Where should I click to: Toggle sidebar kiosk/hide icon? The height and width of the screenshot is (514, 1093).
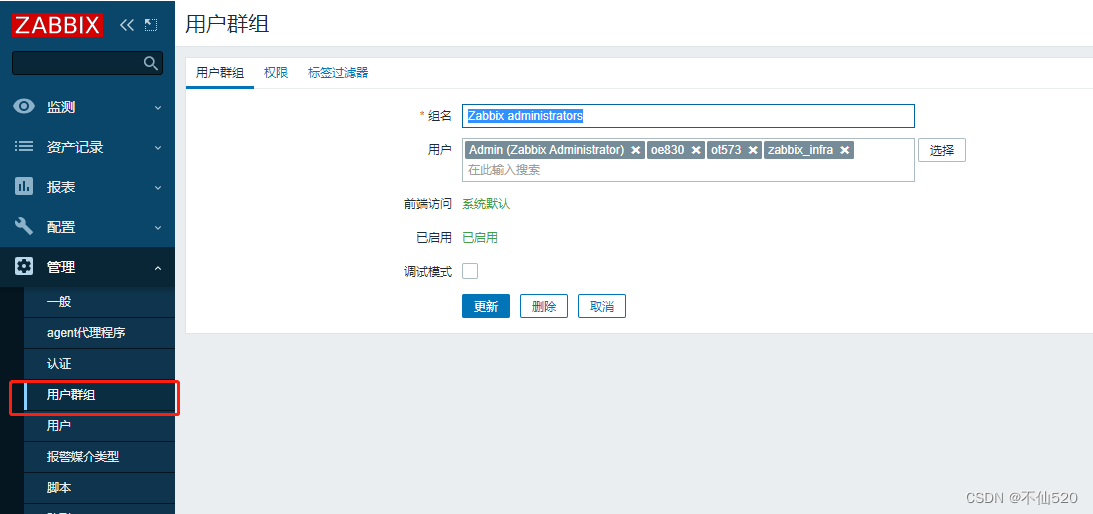pos(151,25)
